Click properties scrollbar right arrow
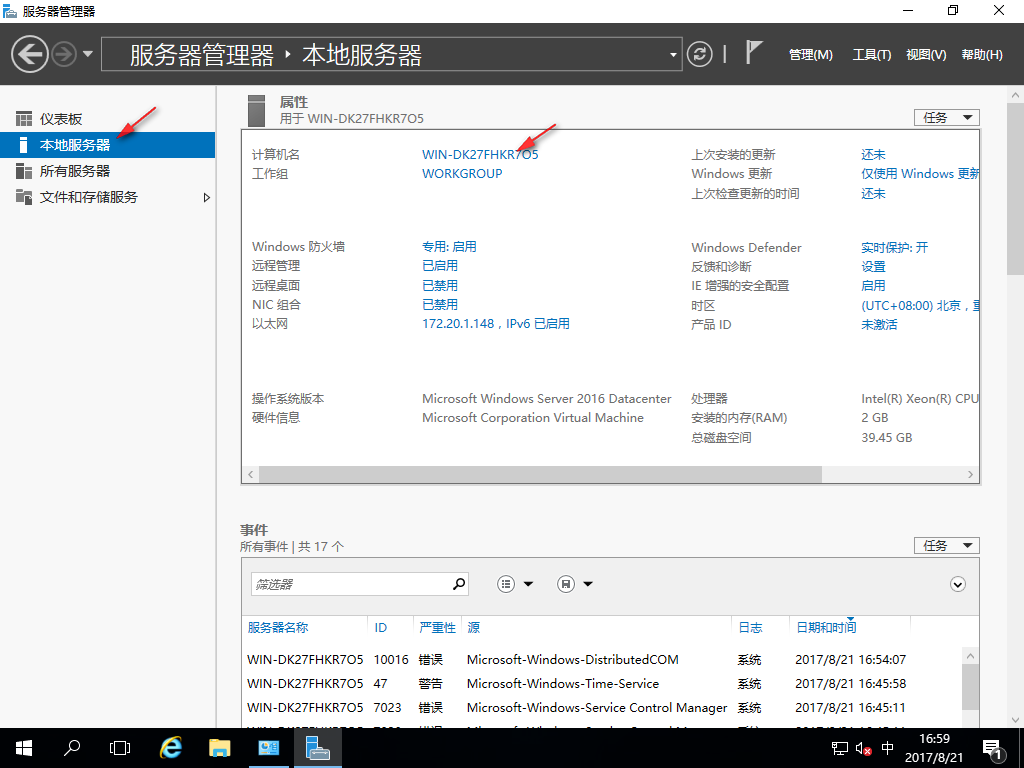This screenshot has width=1024, height=768. coord(970,474)
